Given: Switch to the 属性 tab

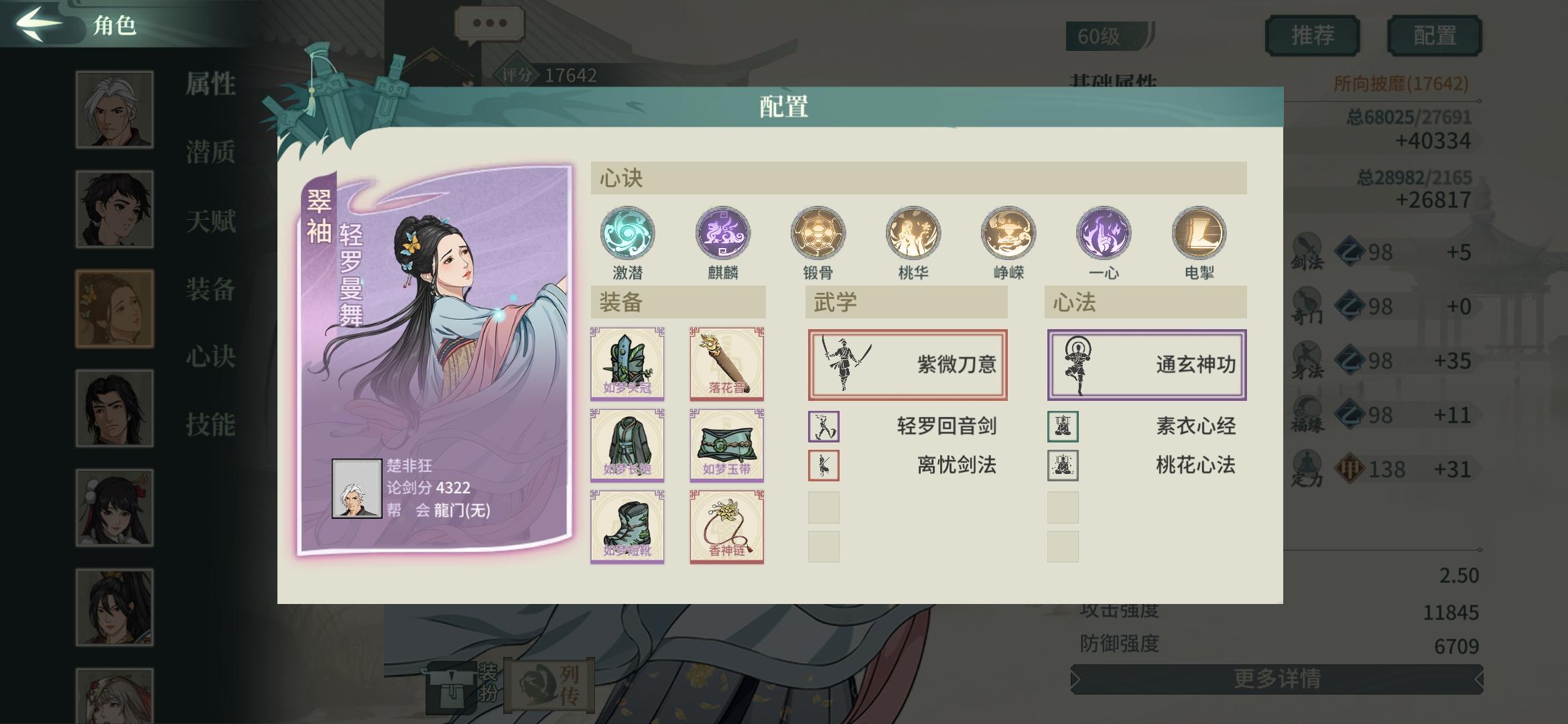Looking at the screenshot, I should [x=210, y=84].
